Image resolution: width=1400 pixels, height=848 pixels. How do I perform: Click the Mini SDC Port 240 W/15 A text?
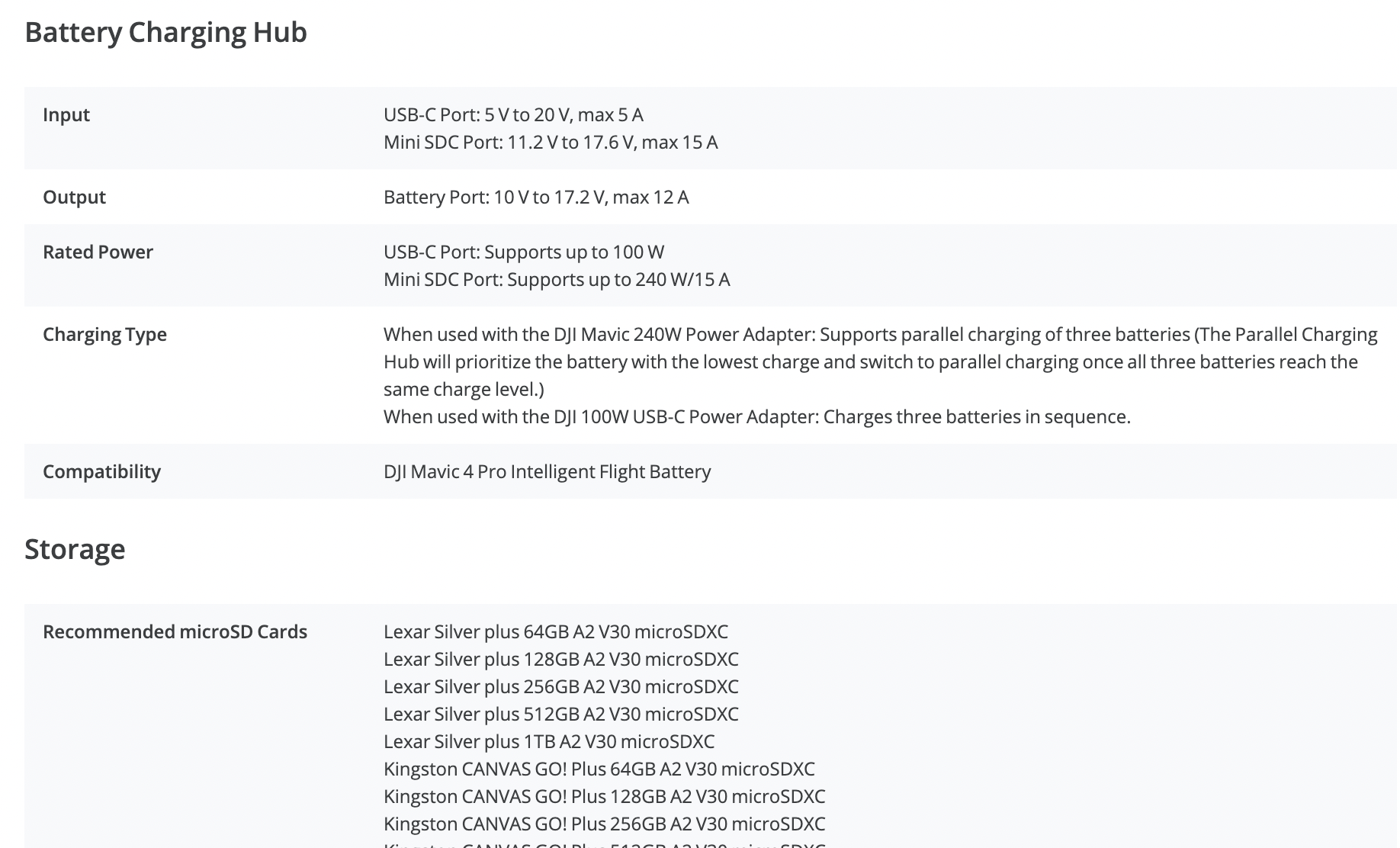pyautogui.click(x=557, y=279)
